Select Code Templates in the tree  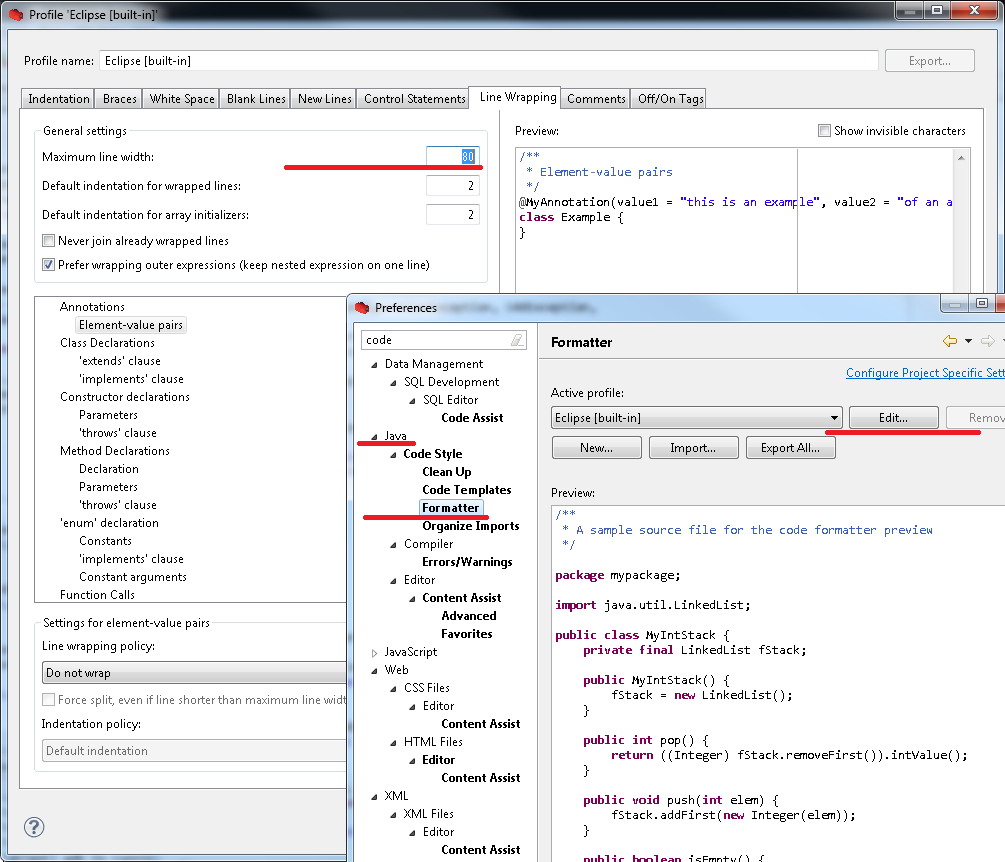click(x=467, y=490)
